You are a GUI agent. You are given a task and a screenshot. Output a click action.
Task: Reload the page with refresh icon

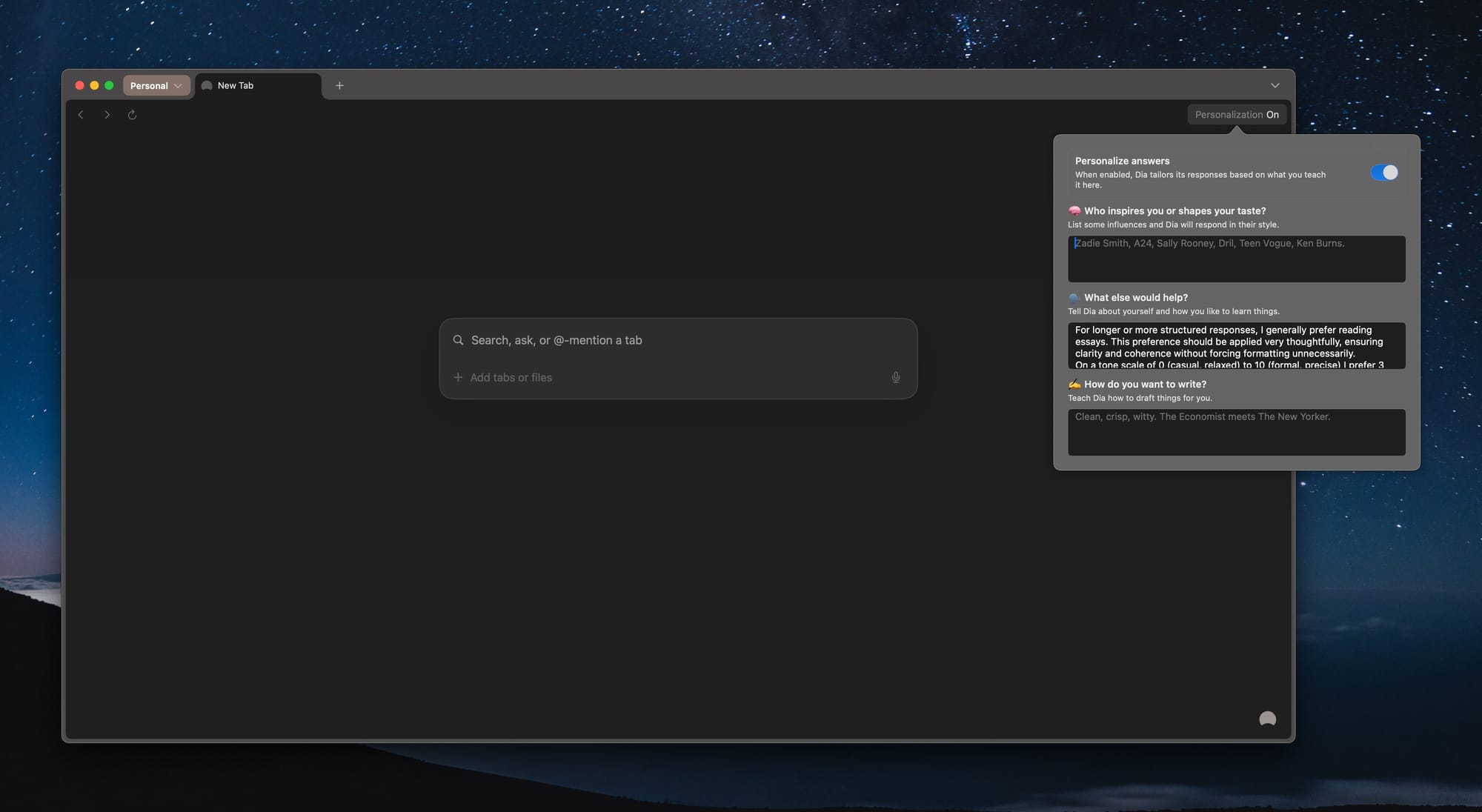point(132,115)
